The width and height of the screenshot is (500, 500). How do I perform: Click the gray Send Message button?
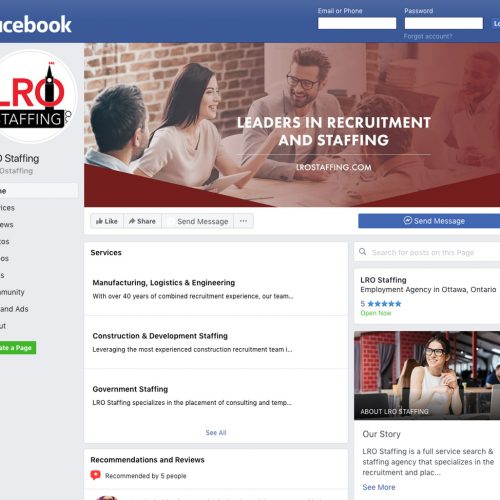click(198, 221)
